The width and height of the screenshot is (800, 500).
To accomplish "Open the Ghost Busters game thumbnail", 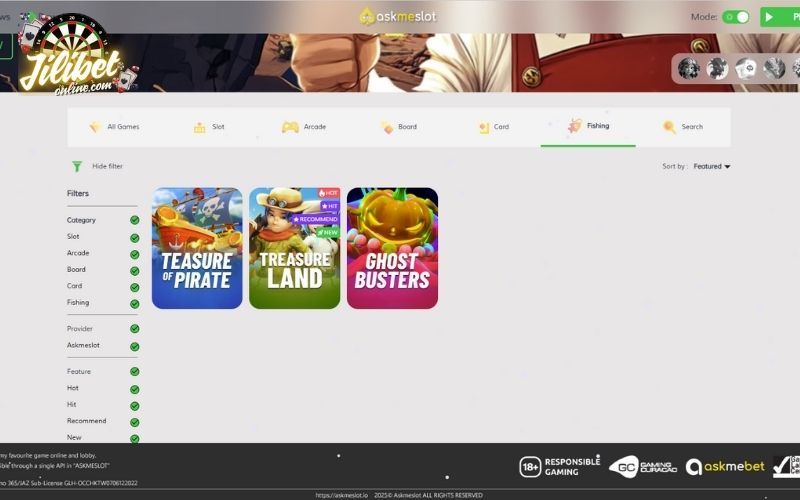I will pyautogui.click(x=392, y=248).
